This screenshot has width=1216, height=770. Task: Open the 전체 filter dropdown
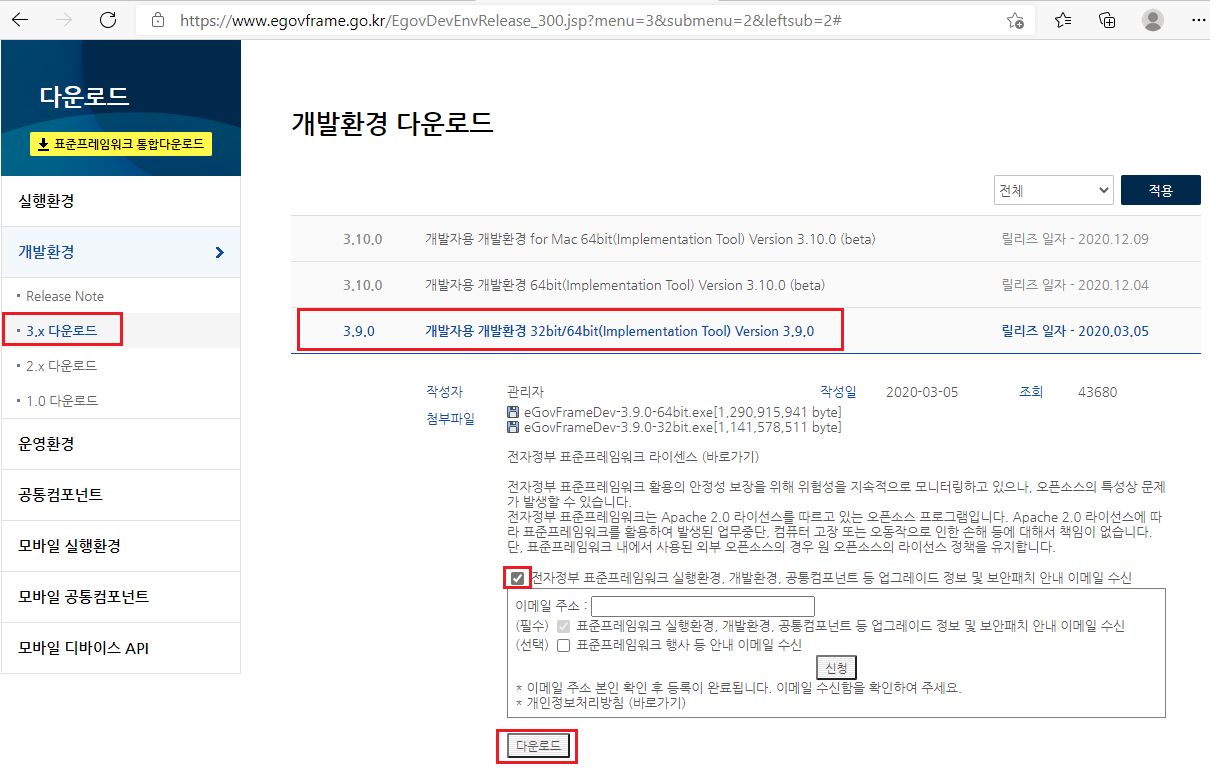point(1054,190)
